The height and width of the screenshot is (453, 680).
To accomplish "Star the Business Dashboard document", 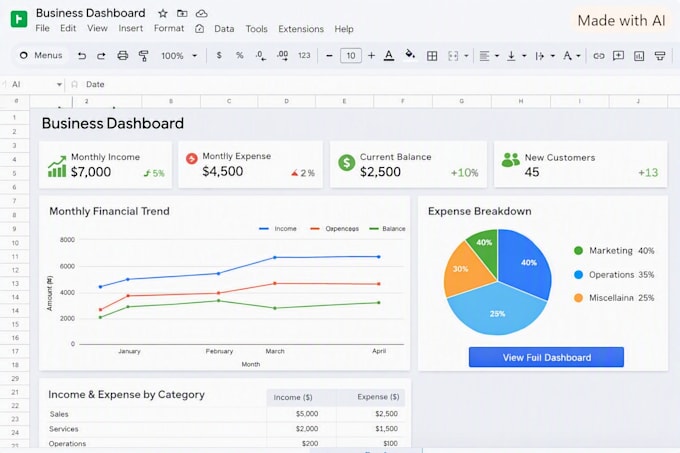I will pos(163,13).
